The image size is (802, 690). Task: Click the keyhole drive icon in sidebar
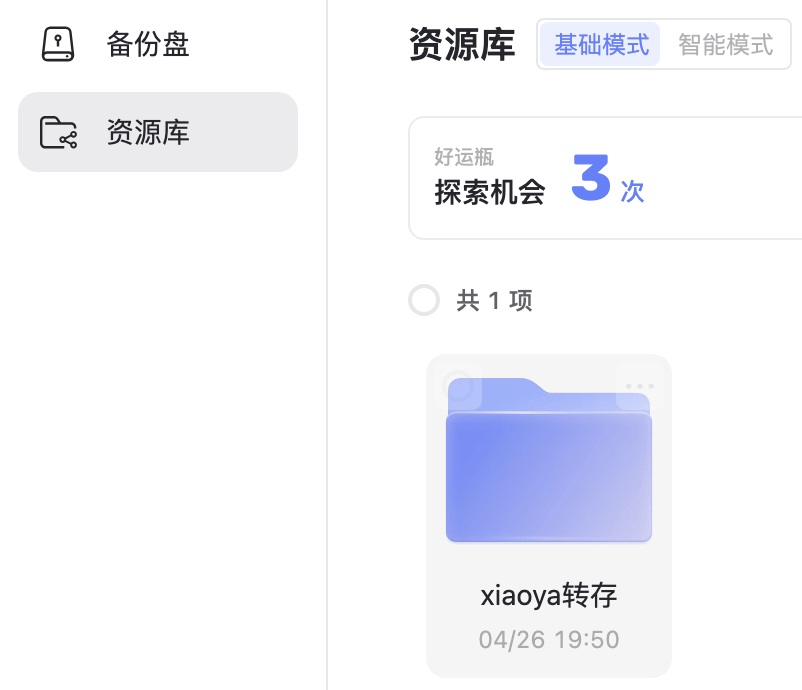pyautogui.click(x=58, y=44)
